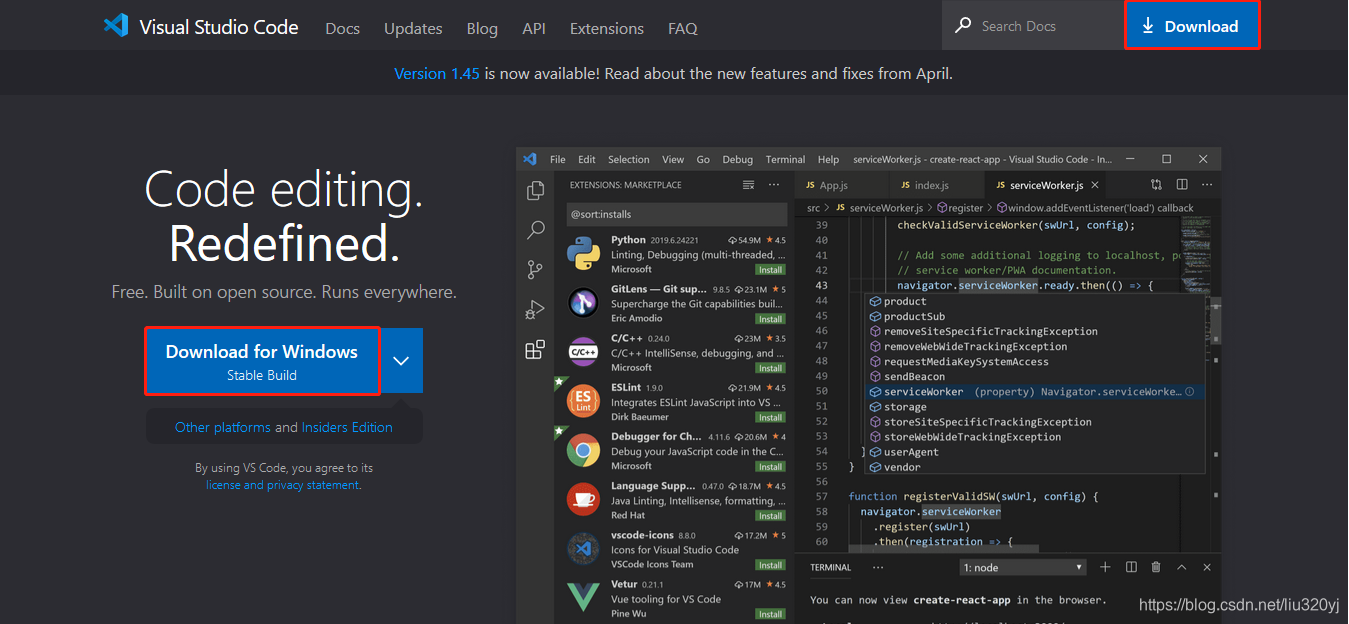
Task: Open the Version 1.45 link
Action: tap(437, 73)
